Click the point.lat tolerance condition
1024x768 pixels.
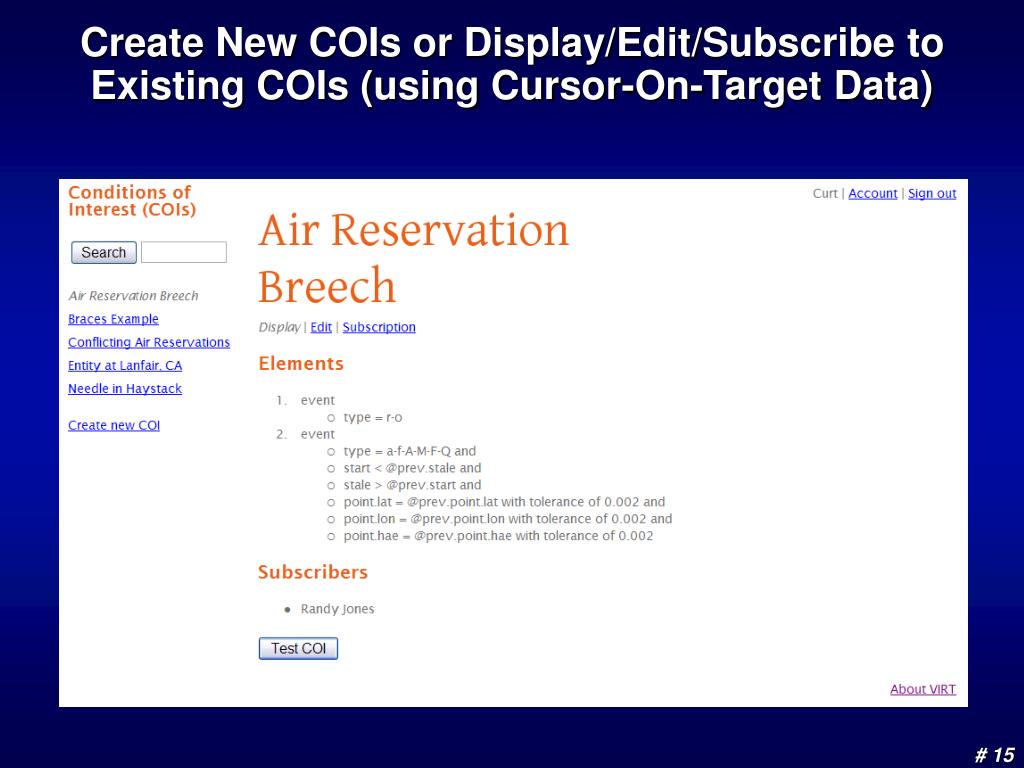tap(504, 502)
